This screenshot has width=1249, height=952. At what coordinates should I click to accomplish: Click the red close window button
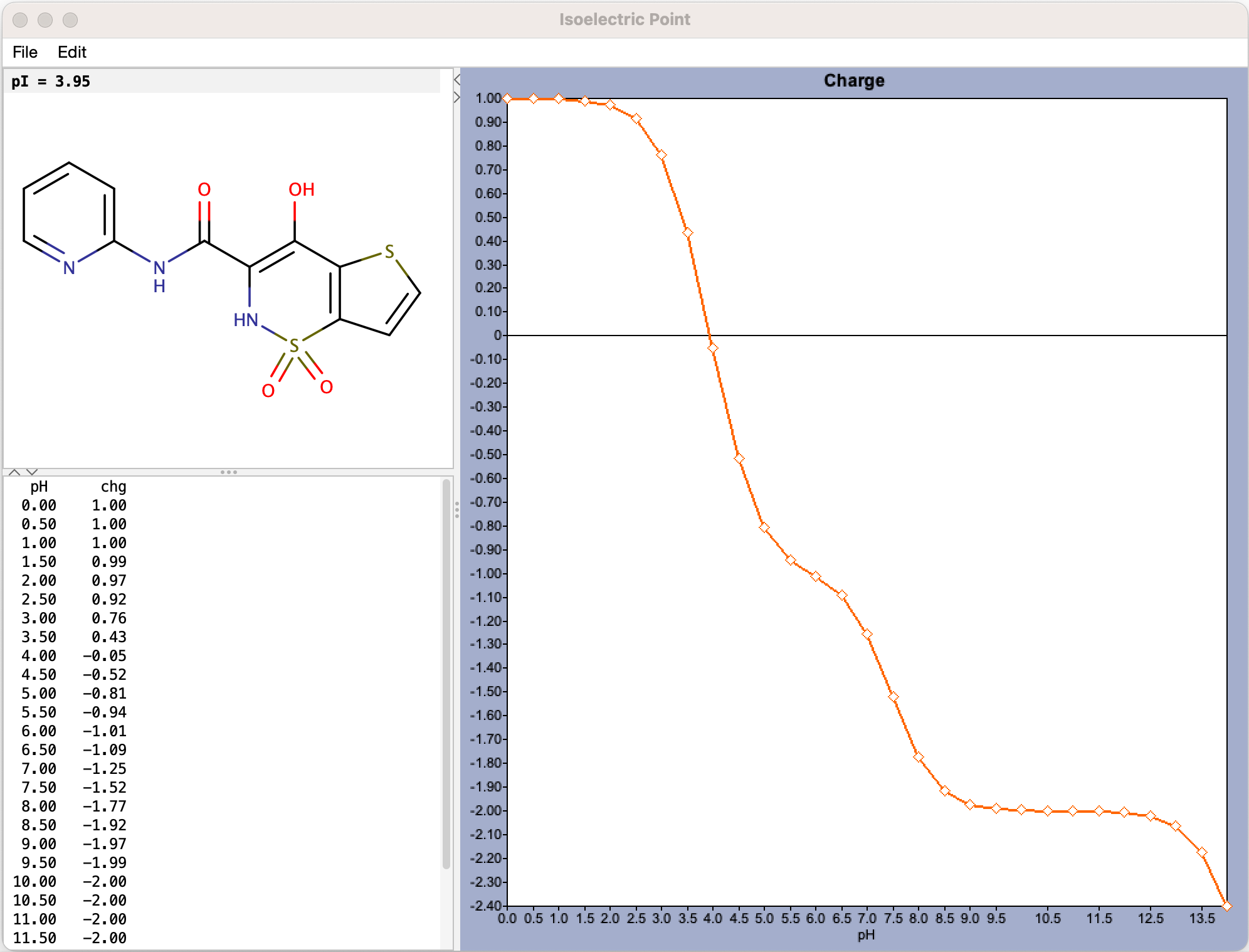tap(21, 20)
